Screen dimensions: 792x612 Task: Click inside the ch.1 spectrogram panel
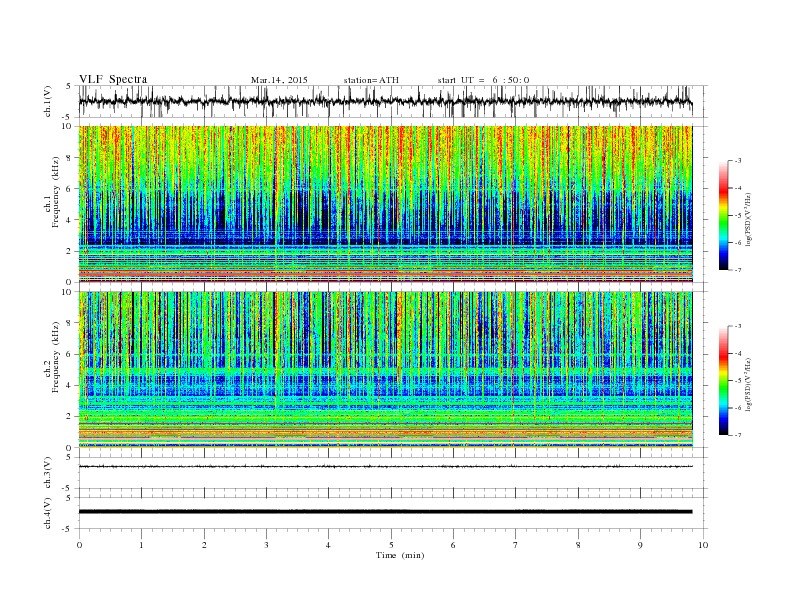click(x=385, y=204)
